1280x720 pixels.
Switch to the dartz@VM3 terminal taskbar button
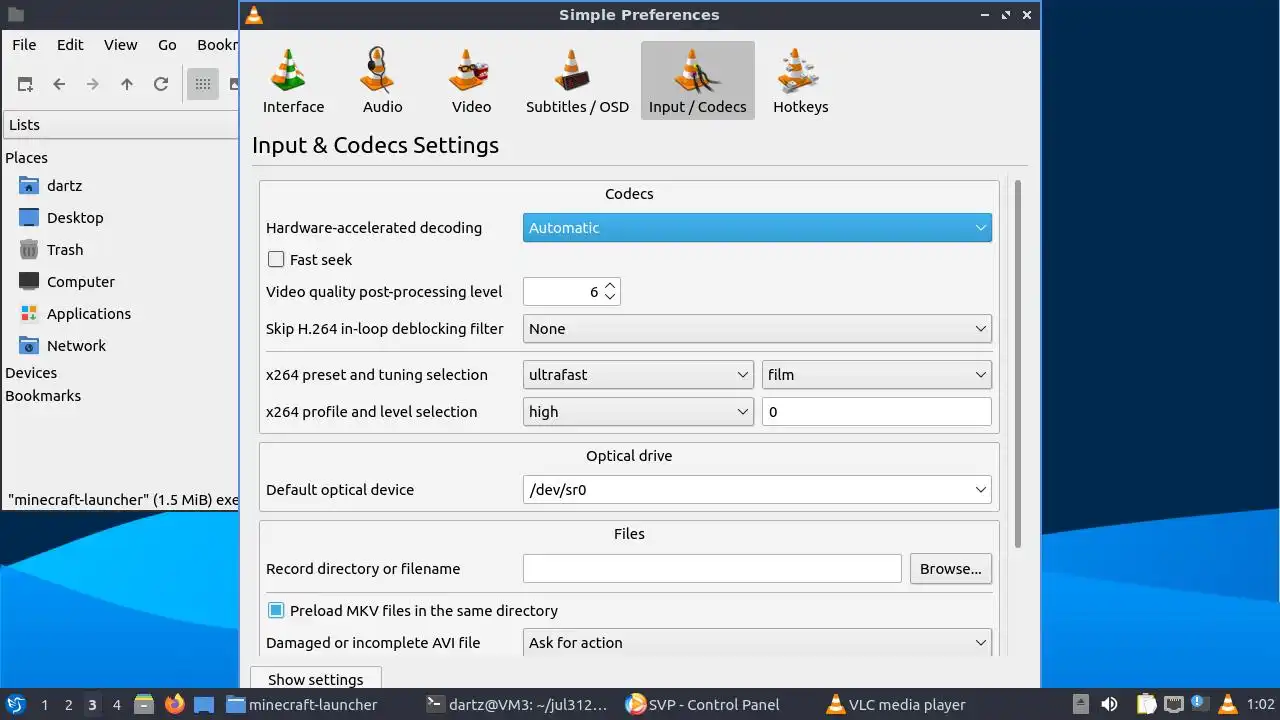click(517, 704)
